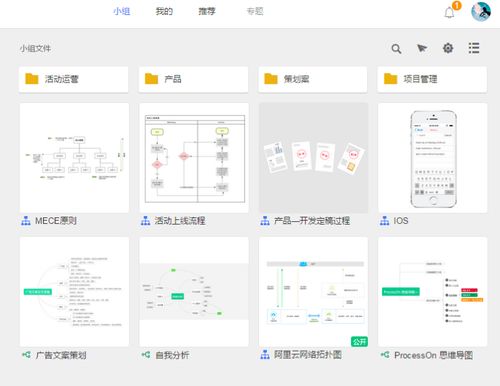Click mind map icon beside 自我分析
500x386 pixels.
(x=146, y=355)
